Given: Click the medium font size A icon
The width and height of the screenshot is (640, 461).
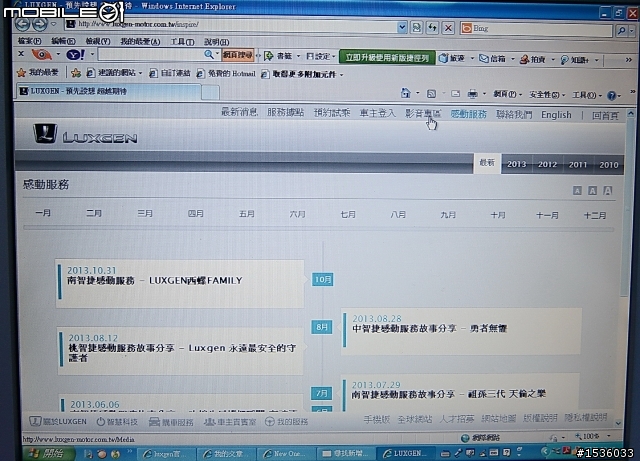Looking at the screenshot, I should [592, 191].
